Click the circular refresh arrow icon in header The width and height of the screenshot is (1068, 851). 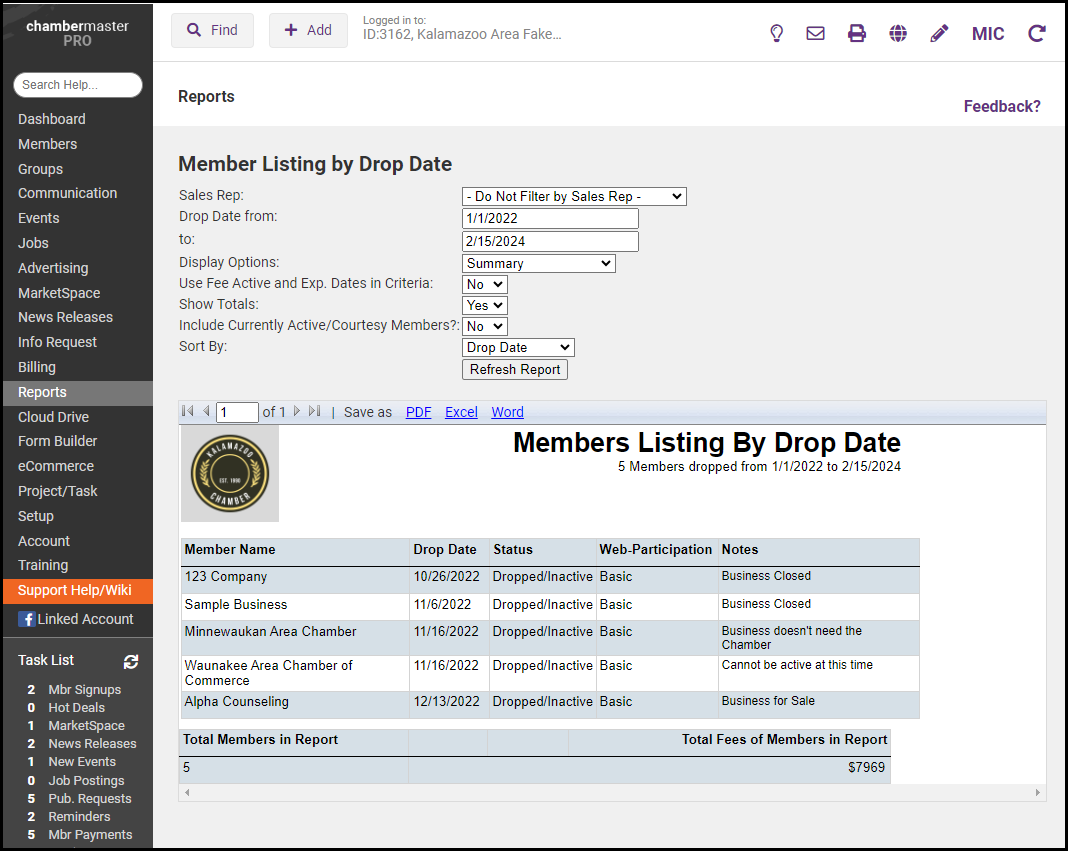(1037, 33)
